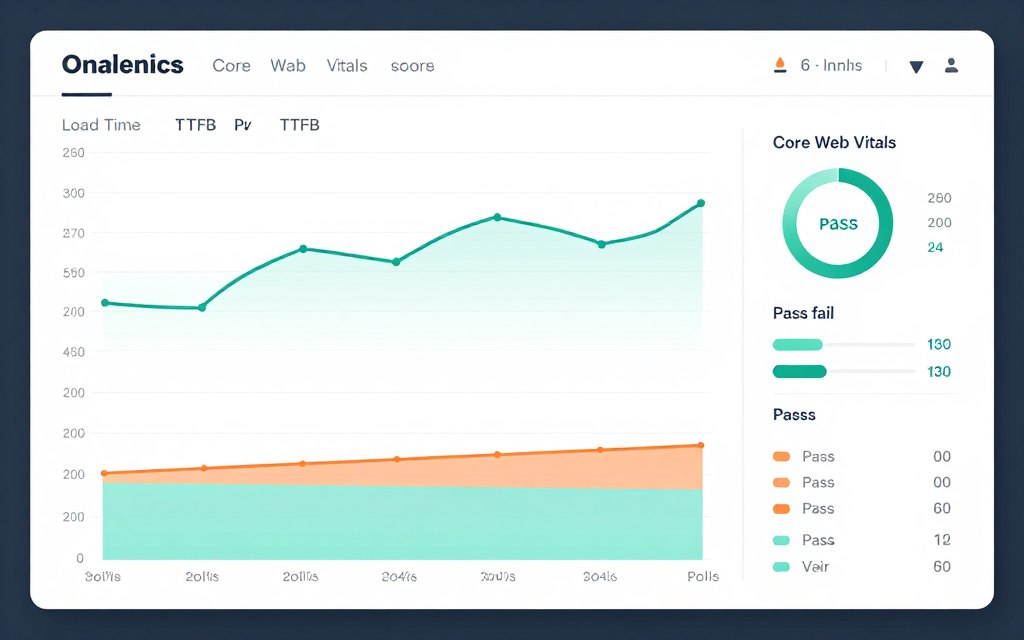Click the green value 24 beside donut
Image resolution: width=1024 pixels, height=640 pixels.
pyautogui.click(x=935, y=248)
